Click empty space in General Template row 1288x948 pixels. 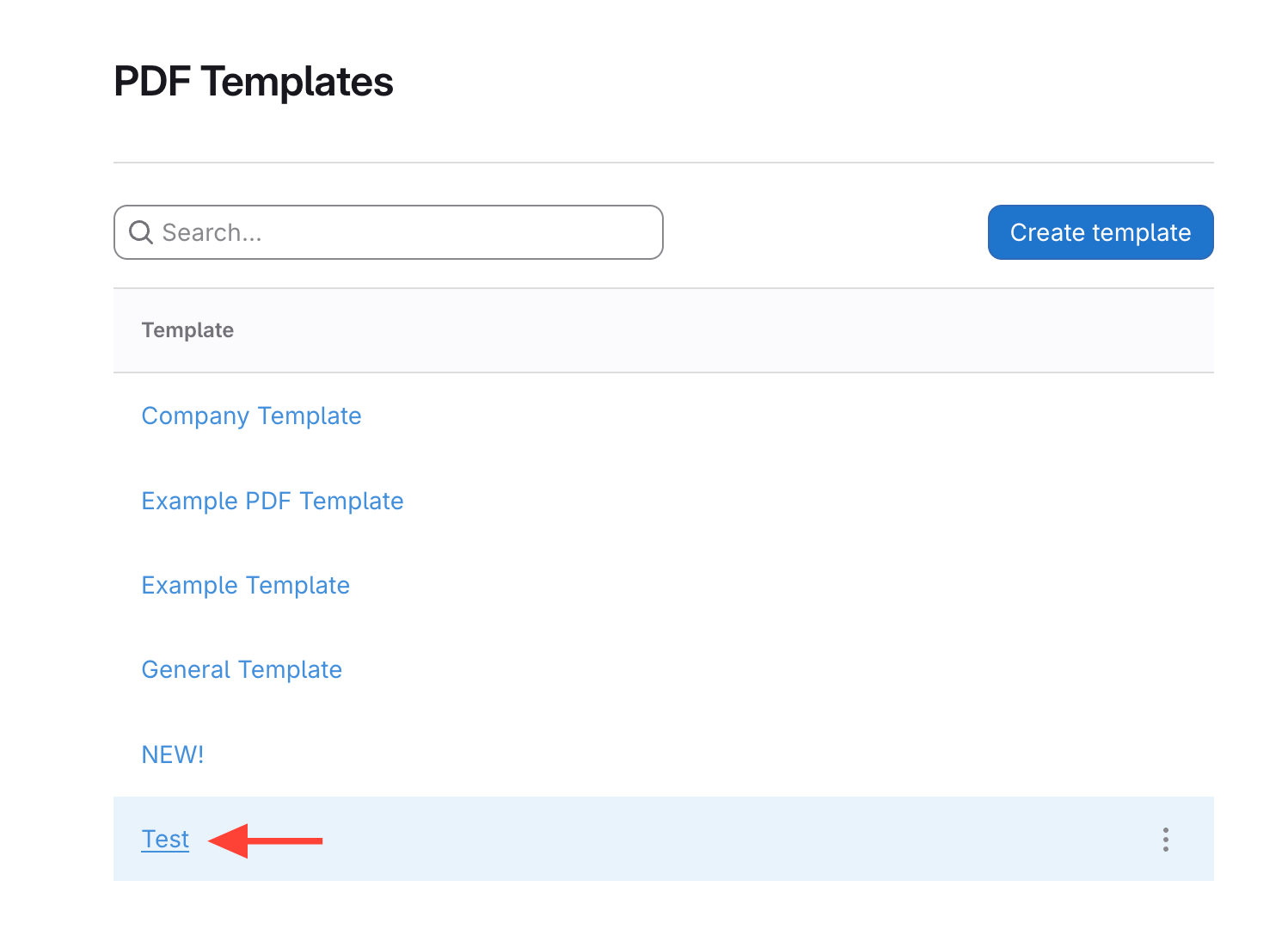point(731,670)
